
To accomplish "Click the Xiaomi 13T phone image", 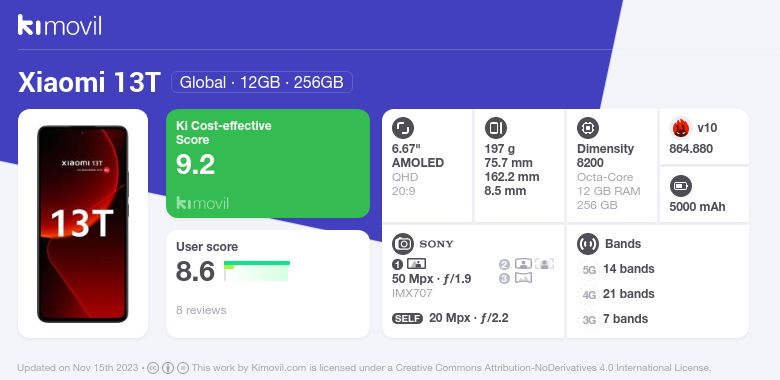I will click(83, 224).
